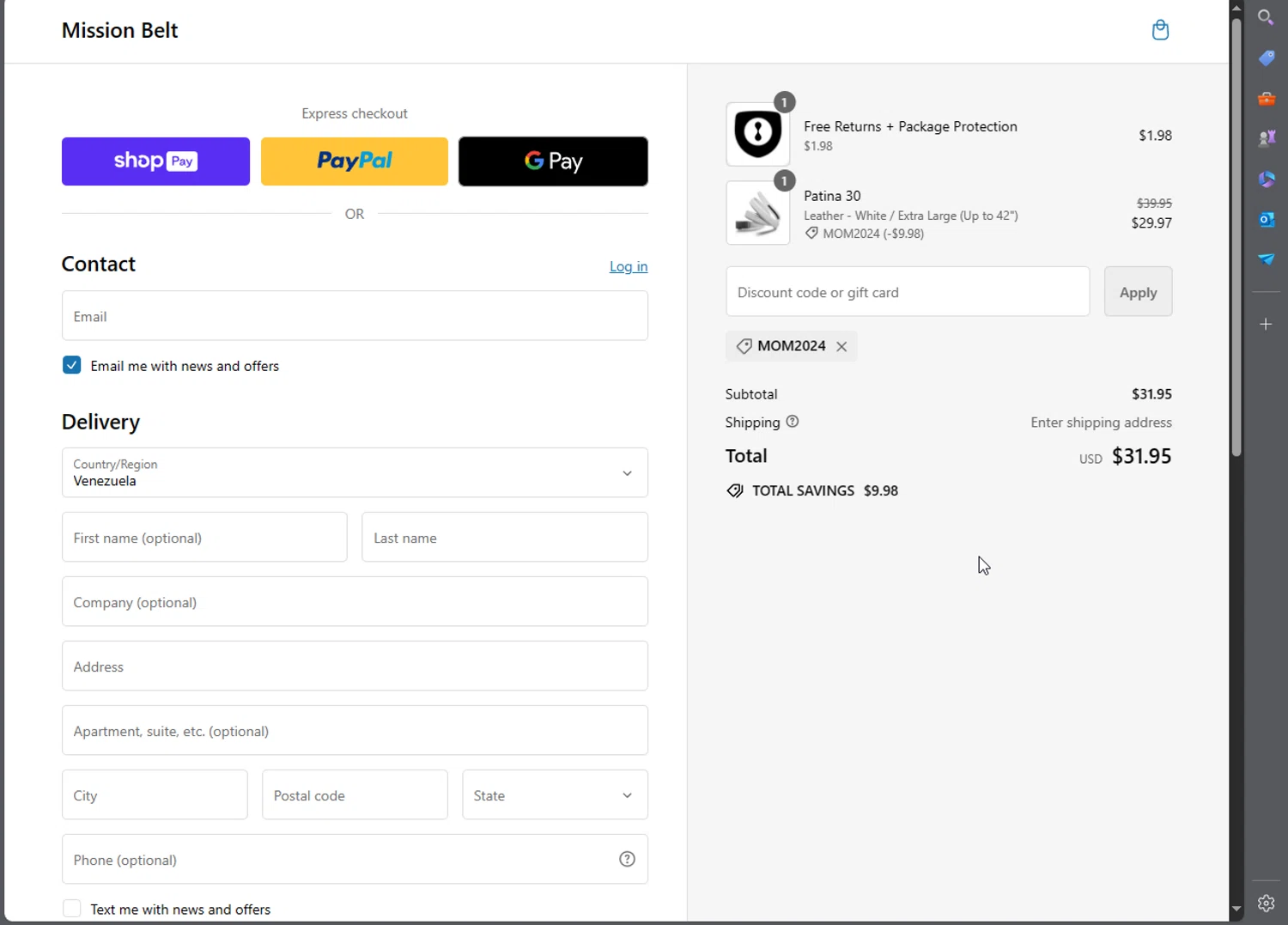The height and width of the screenshot is (925, 1288).
Task: Open the Shopping tag sidebar icon
Action: pyautogui.click(x=1266, y=58)
